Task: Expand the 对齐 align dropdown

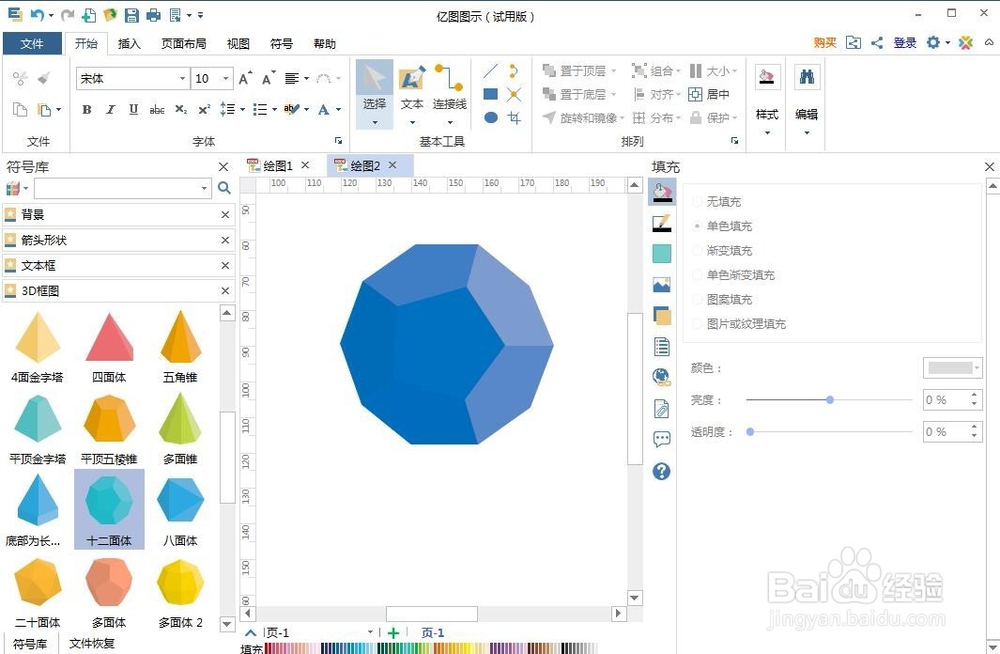Action: 678,94
